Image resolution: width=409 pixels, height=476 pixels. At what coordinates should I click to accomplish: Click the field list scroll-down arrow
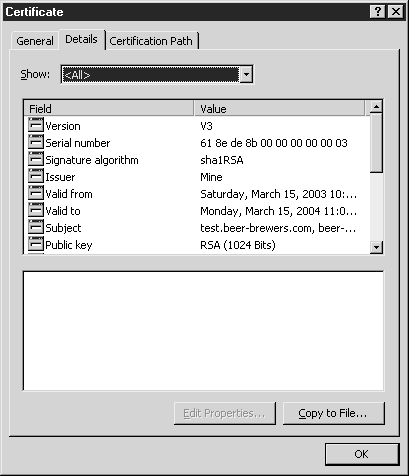tap(376, 247)
